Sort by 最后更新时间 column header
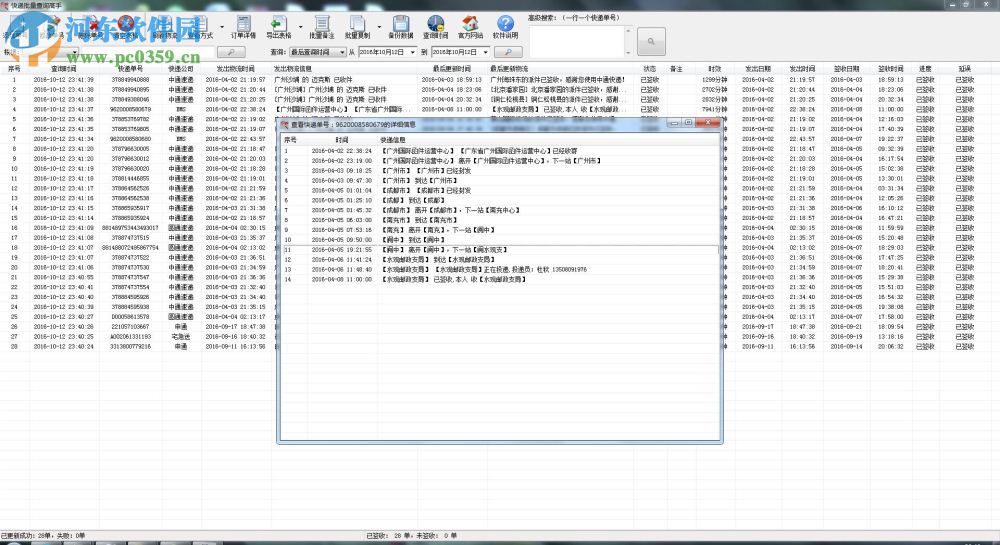Screen dimensions: 1000x545 [452, 68]
